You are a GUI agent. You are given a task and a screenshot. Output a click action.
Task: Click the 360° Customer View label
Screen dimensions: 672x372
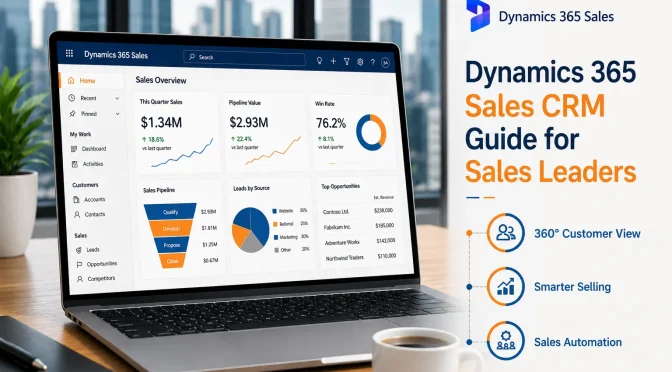(x=587, y=234)
